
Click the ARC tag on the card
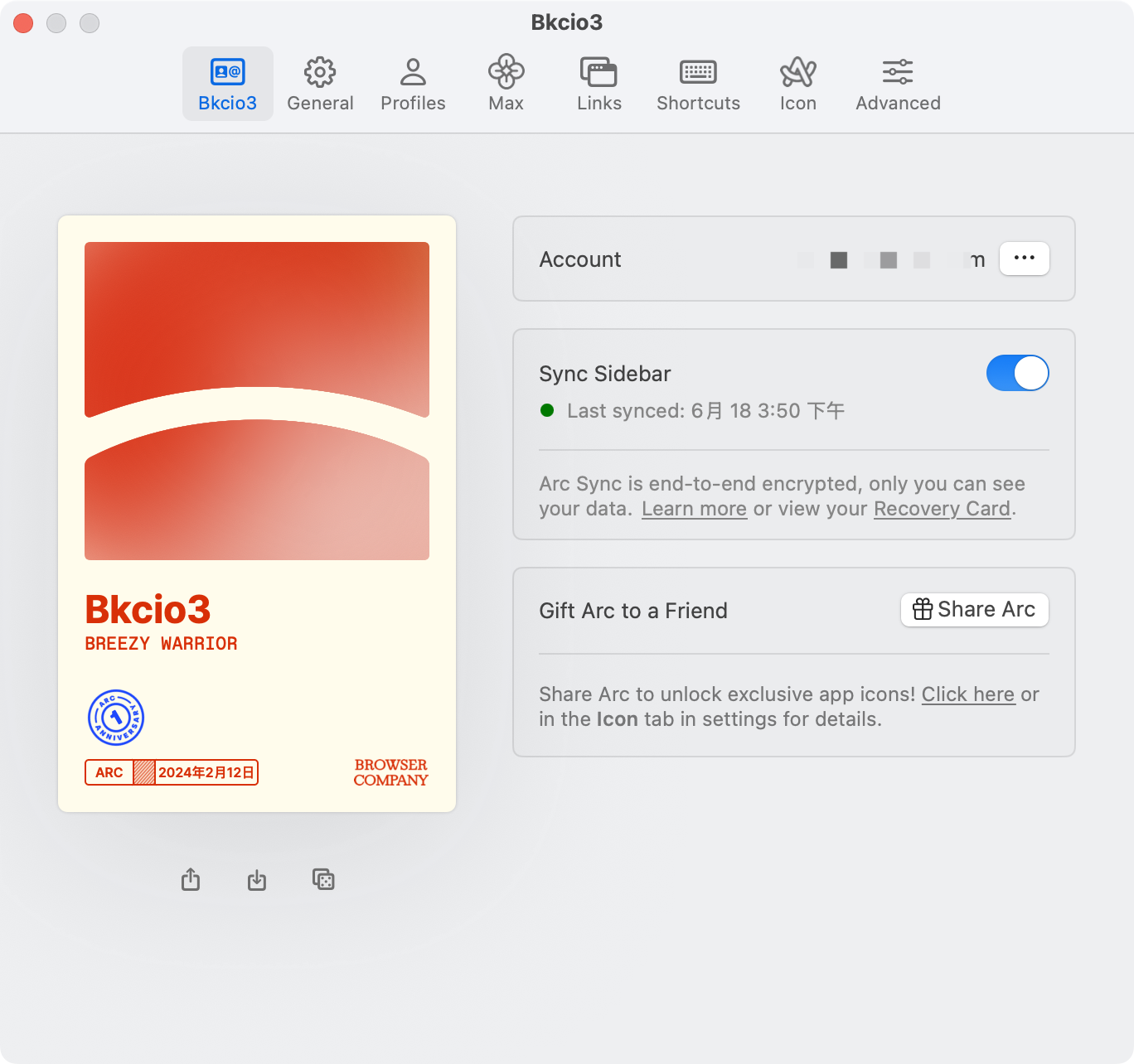pos(109,772)
